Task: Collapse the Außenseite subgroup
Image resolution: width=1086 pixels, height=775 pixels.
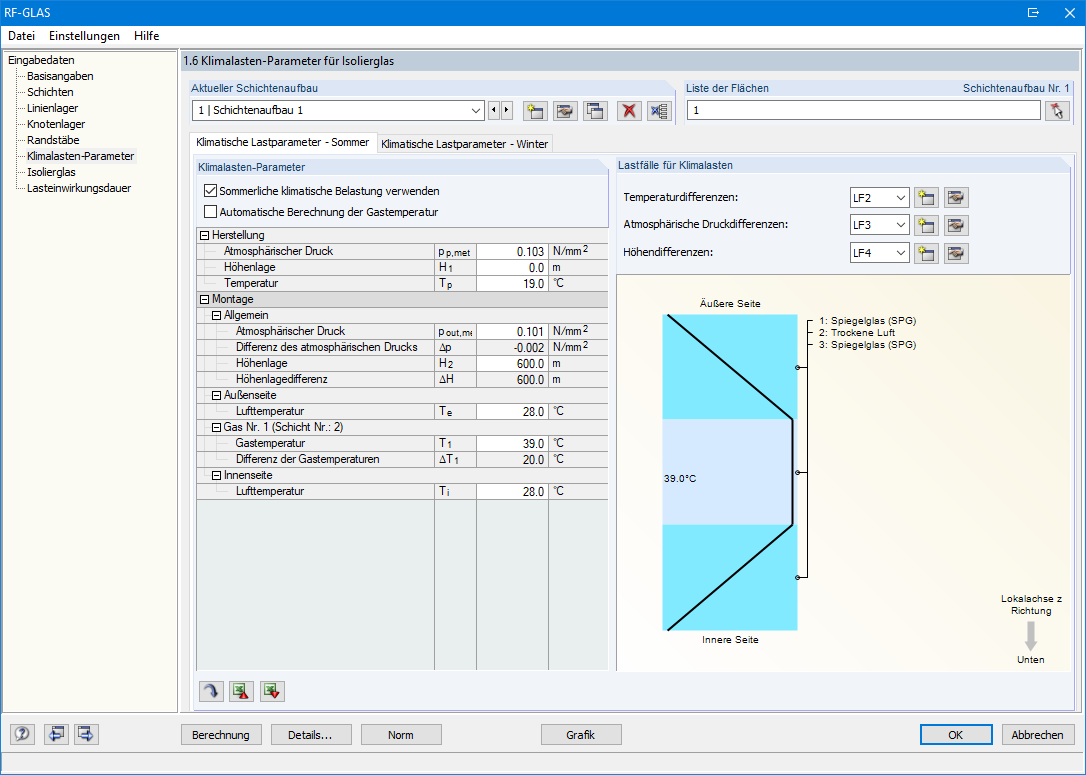Action: (x=216, y=395)
